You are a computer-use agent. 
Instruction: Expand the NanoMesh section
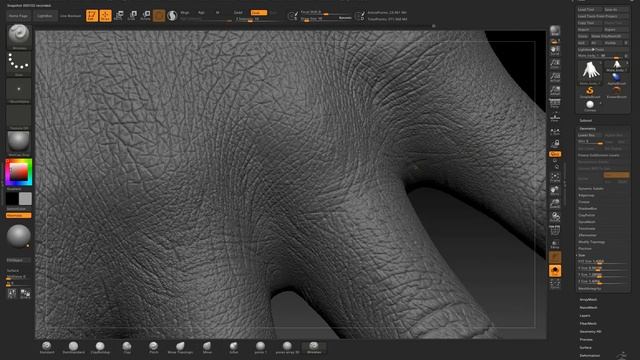click(x=588, y=308)
